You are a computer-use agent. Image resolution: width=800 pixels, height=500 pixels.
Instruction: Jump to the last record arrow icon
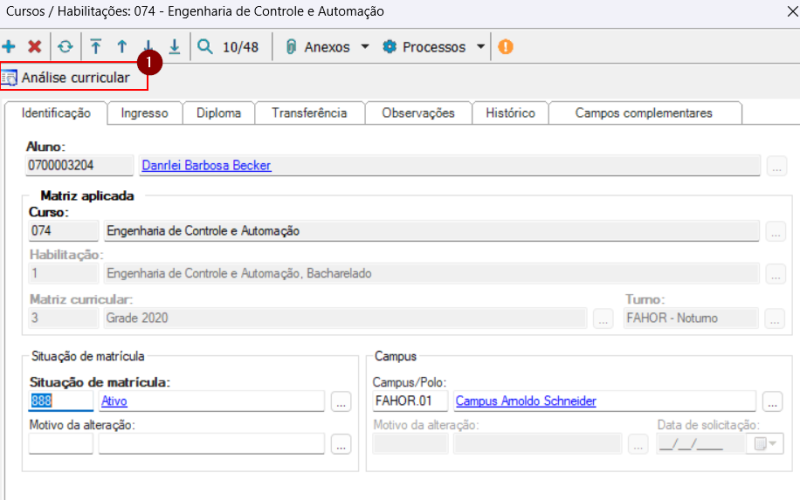click(174, 47)
